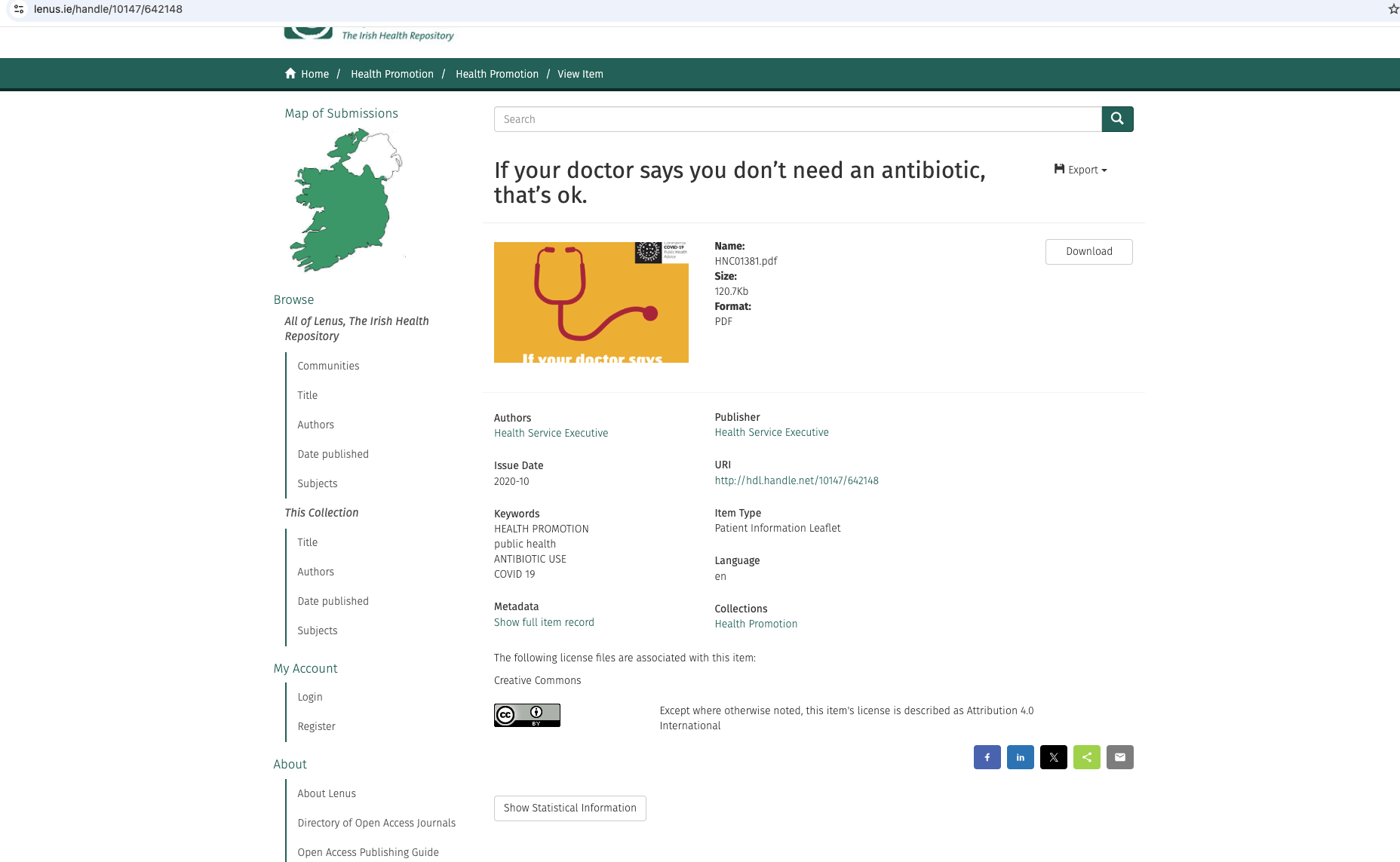Click the magnifying glass search button

click(x=1117, y=119)
